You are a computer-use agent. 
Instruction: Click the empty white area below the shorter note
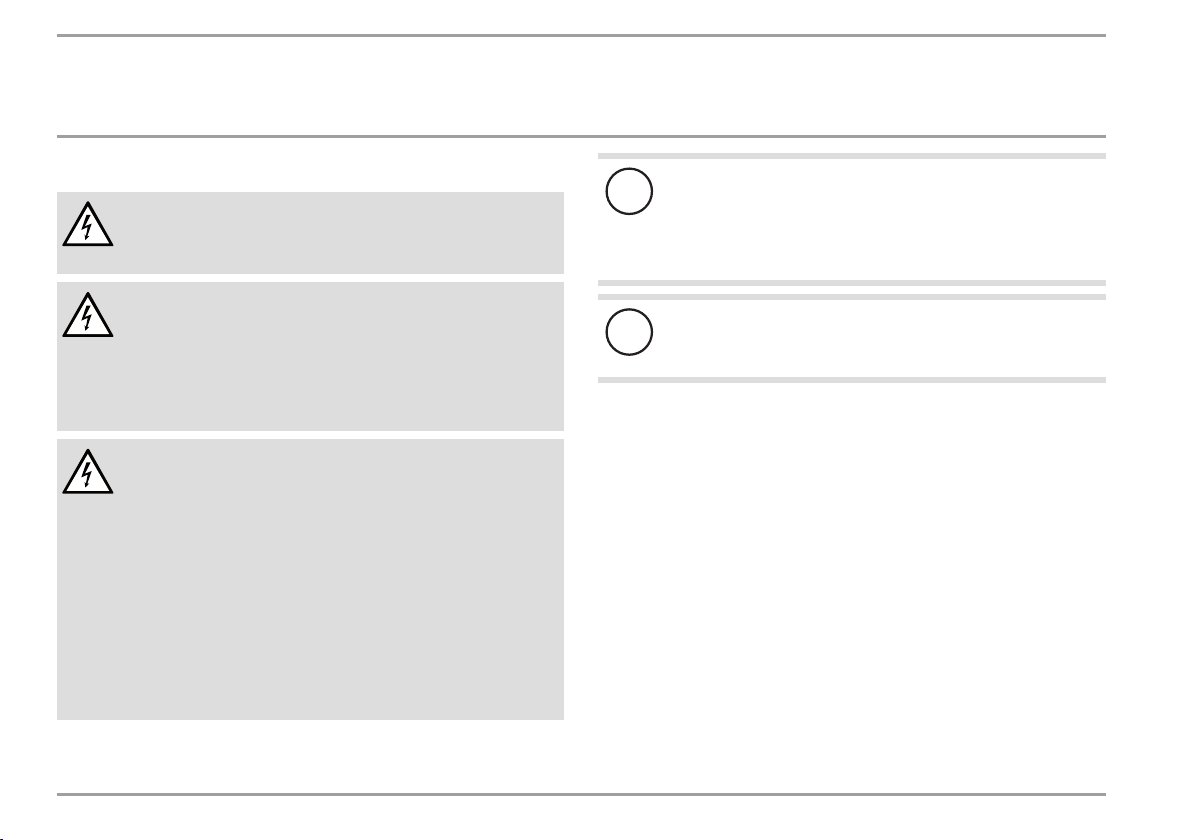pyautogui.click(x=851, y=585)
